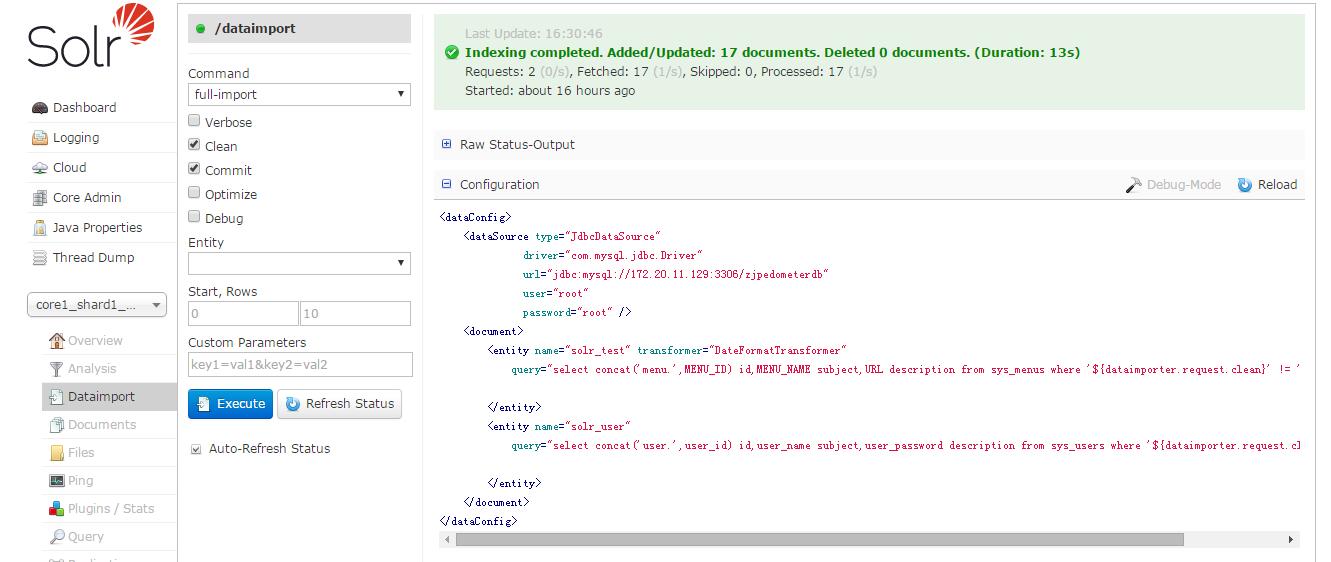
Task: Go to the Cloud menu item
Action: 69,168
